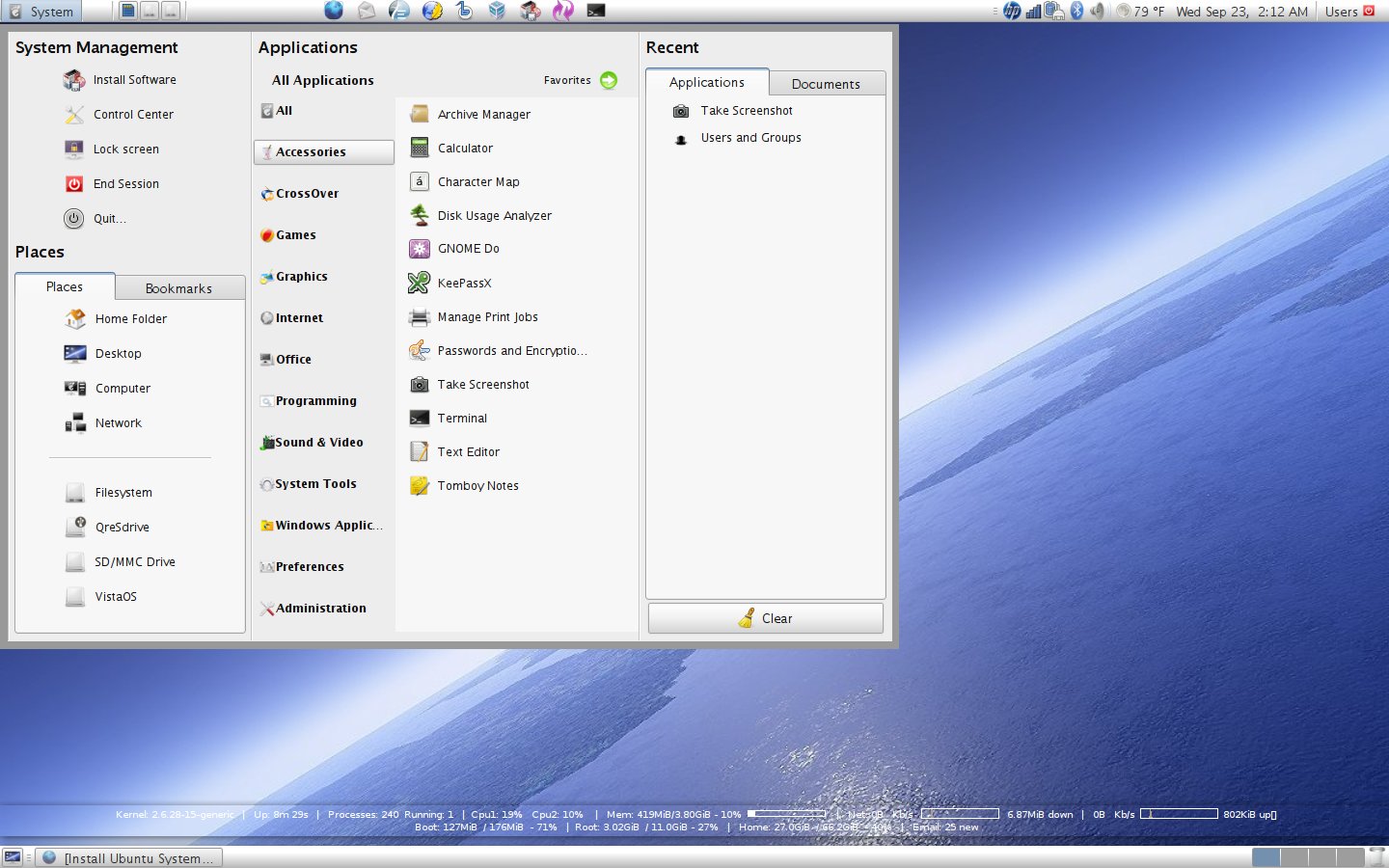Click the red power icon beside Users
The image size is (1389, 868).
[x=1369, y=11]
